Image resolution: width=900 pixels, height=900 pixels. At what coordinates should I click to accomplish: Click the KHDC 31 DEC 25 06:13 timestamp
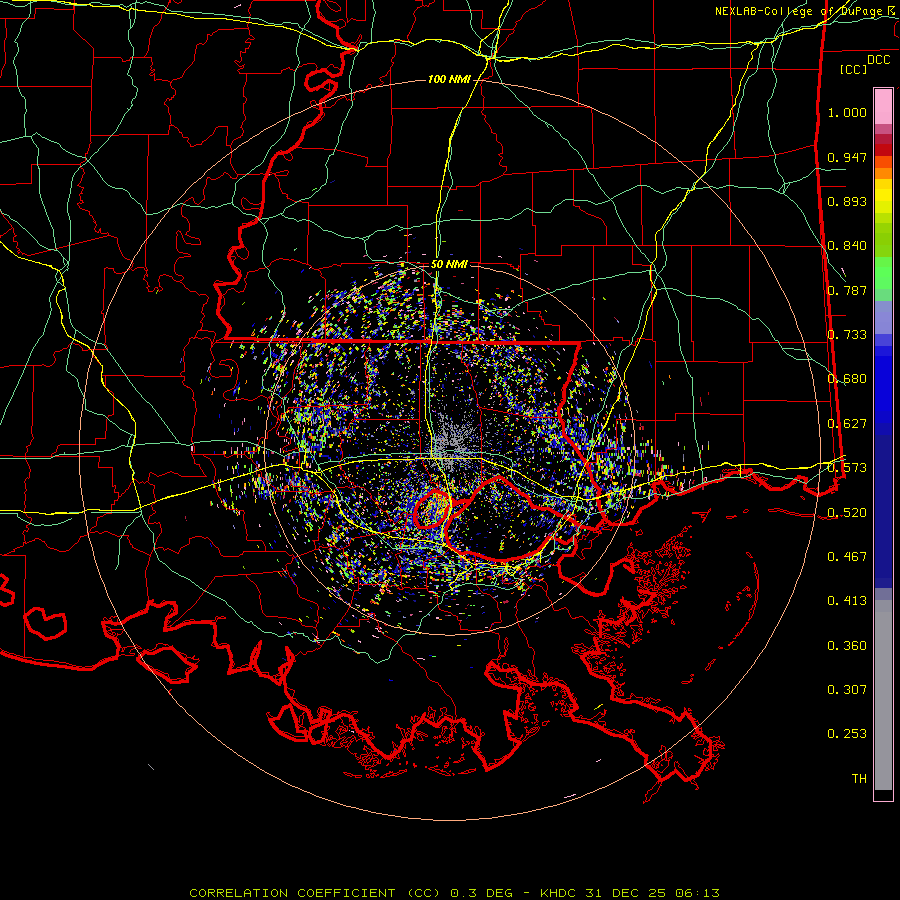630,893
